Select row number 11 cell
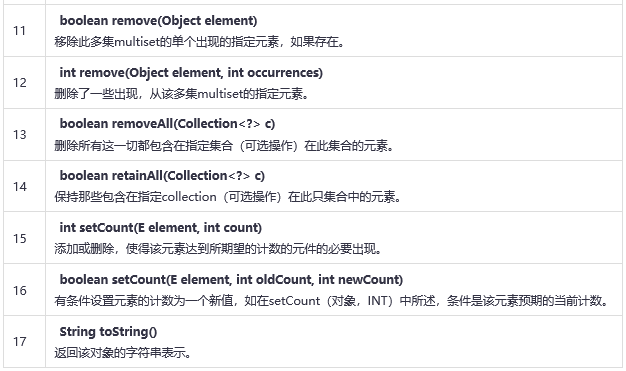 click(x=24, y=31)
